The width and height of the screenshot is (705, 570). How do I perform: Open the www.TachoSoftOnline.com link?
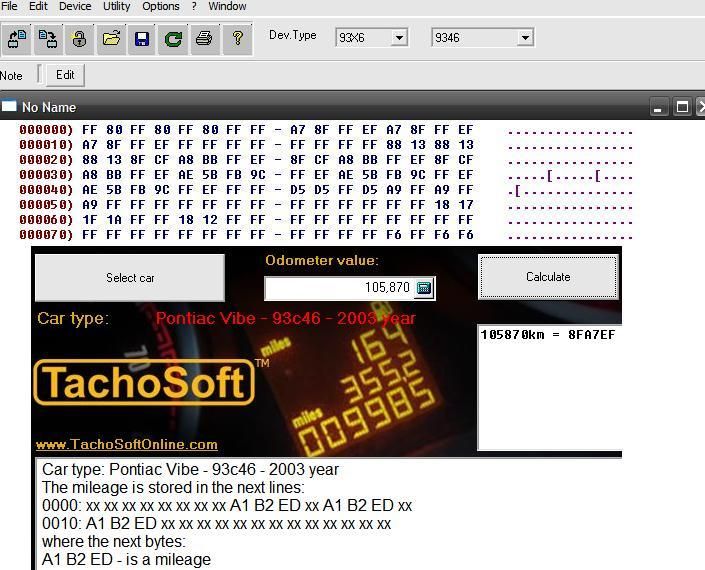coord(127,445)
